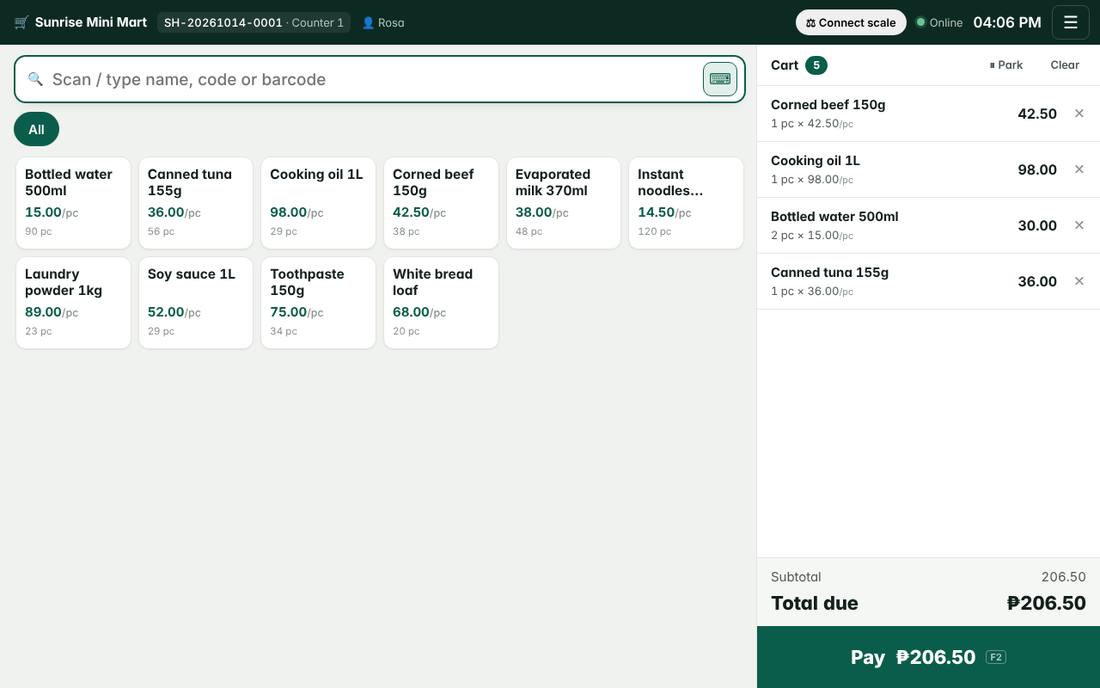Viewport: 1100px width, 688px height.
Task: Click the 04:06 PM clock
Action: 1007,22
